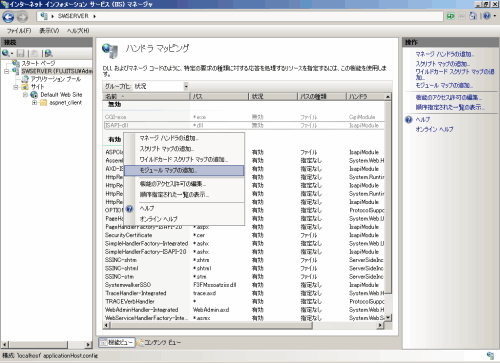Screen dimensions: 500x363
Task: Click オンライン ヘルプ link in actions pane
Action: coord(434,129)
